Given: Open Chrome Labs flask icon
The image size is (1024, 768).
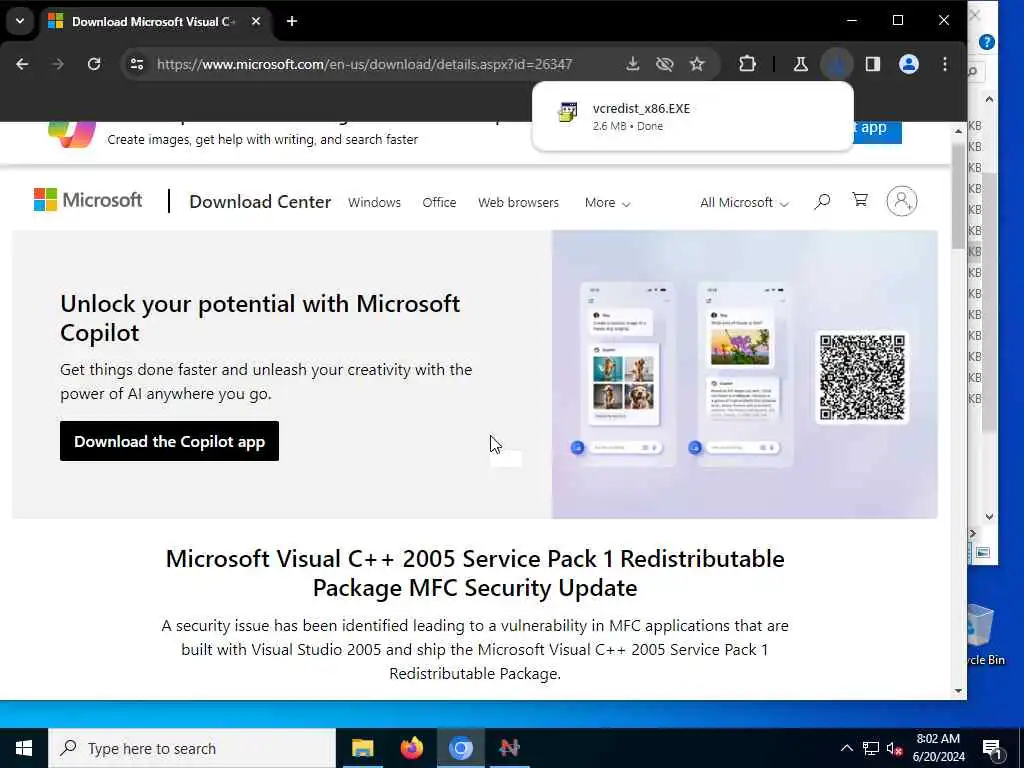Looking at the screenshot, I should pyautogui.click(x=800, y=64).
